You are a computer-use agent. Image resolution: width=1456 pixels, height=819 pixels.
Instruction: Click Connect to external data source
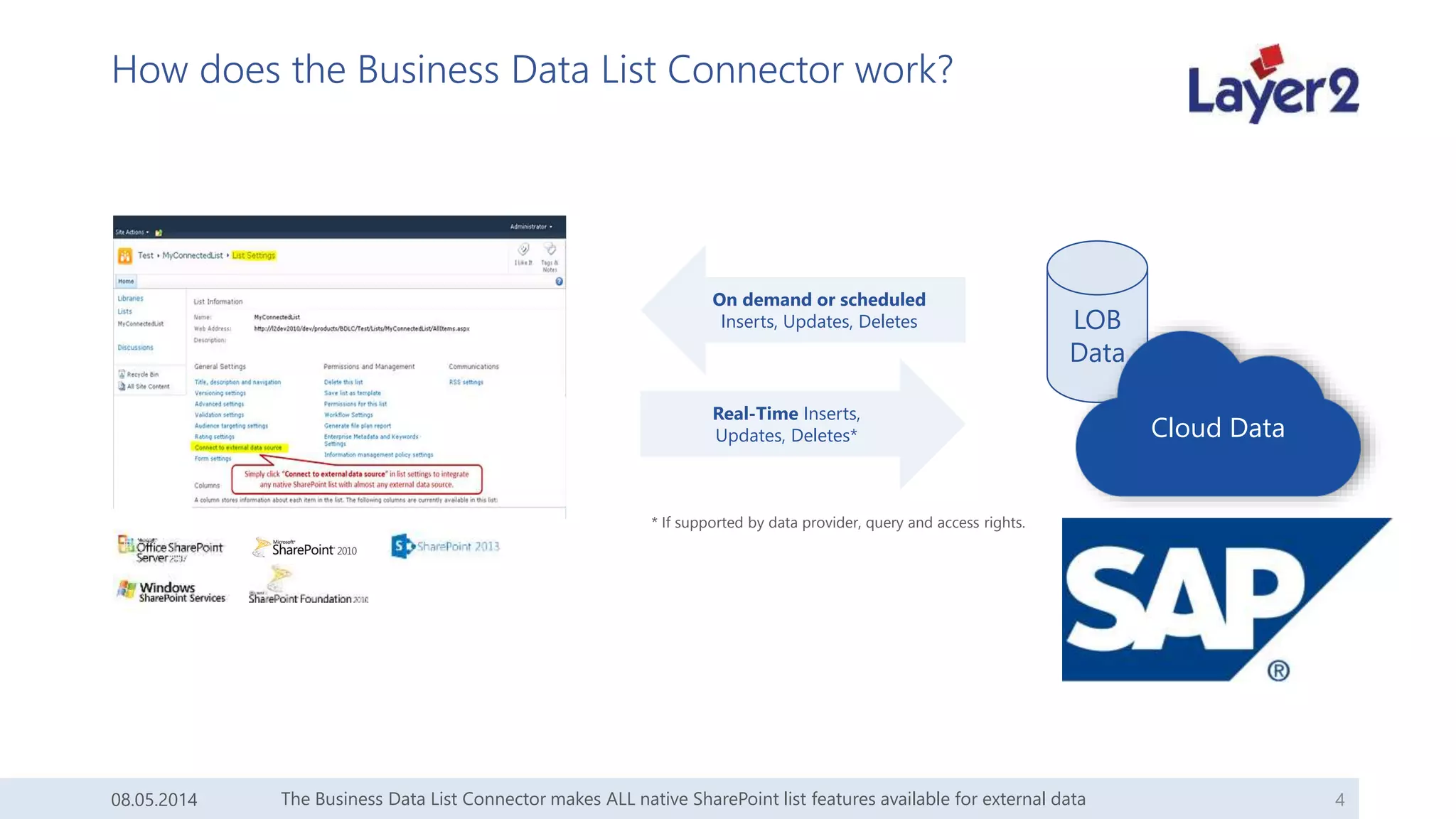[238, 448]
